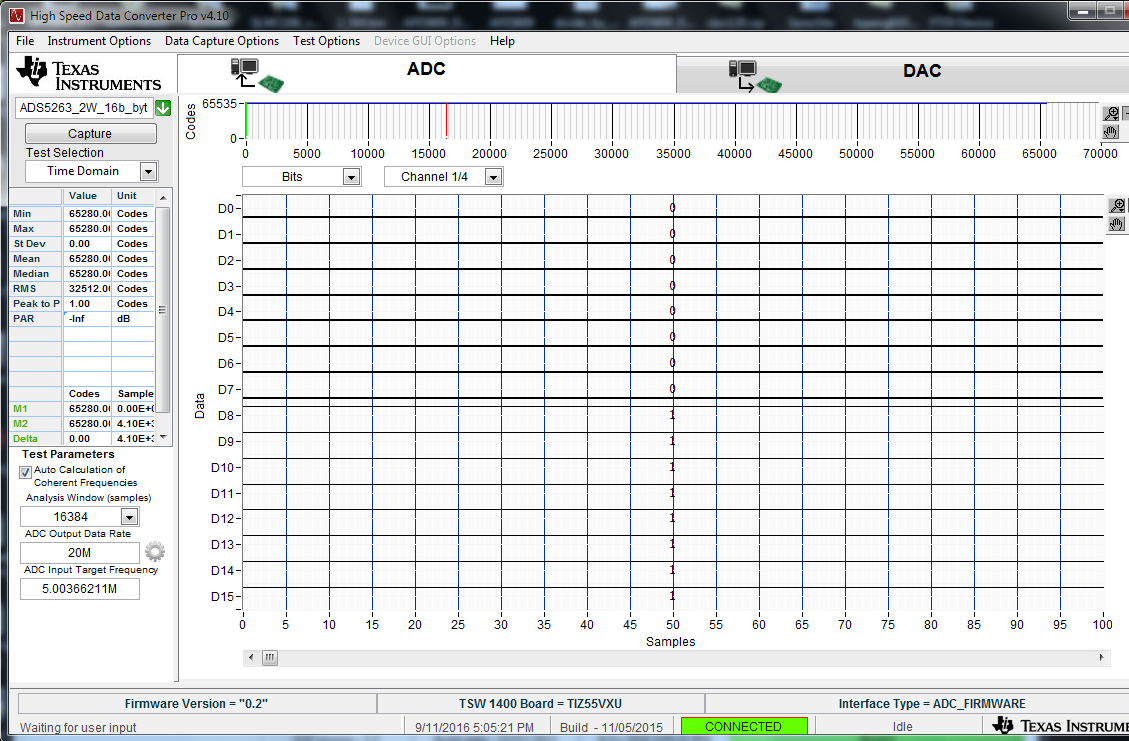Click the ADC Input Target Frequency field
Image resolution: width=1129 pixels, height=741 pixels.
coord(80,589)
